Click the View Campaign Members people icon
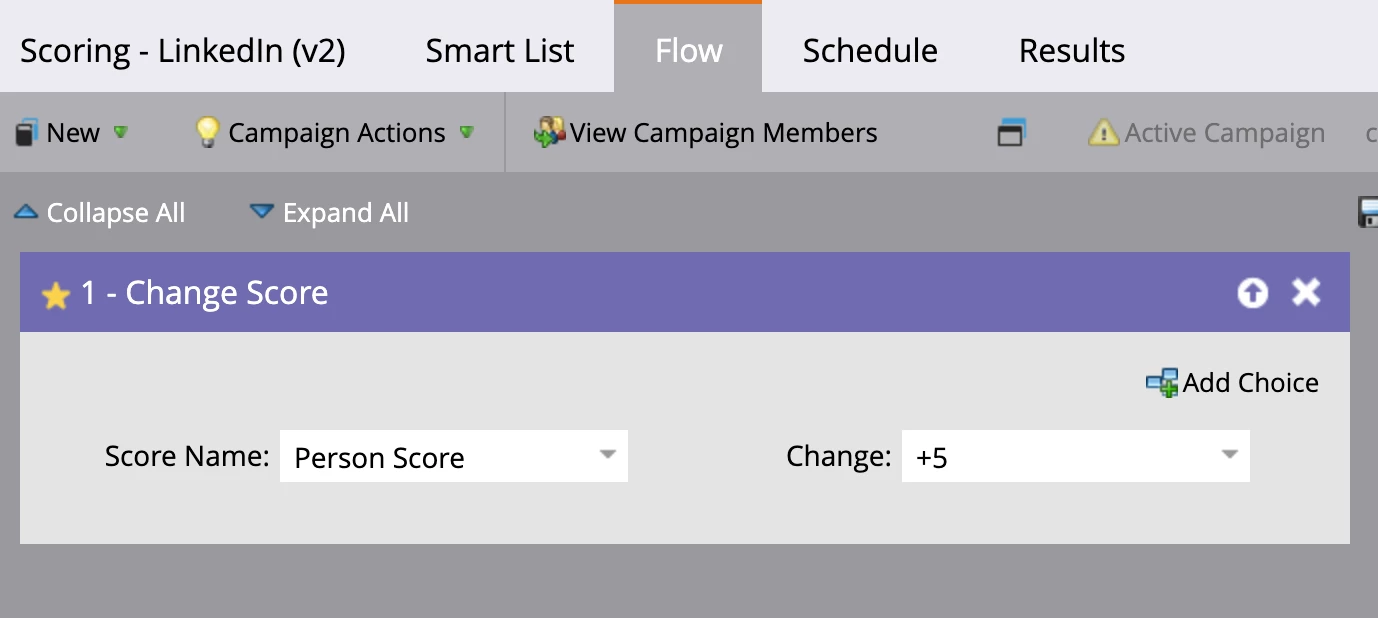Viewport: 1378px width, 618px height. coord(549,133)
